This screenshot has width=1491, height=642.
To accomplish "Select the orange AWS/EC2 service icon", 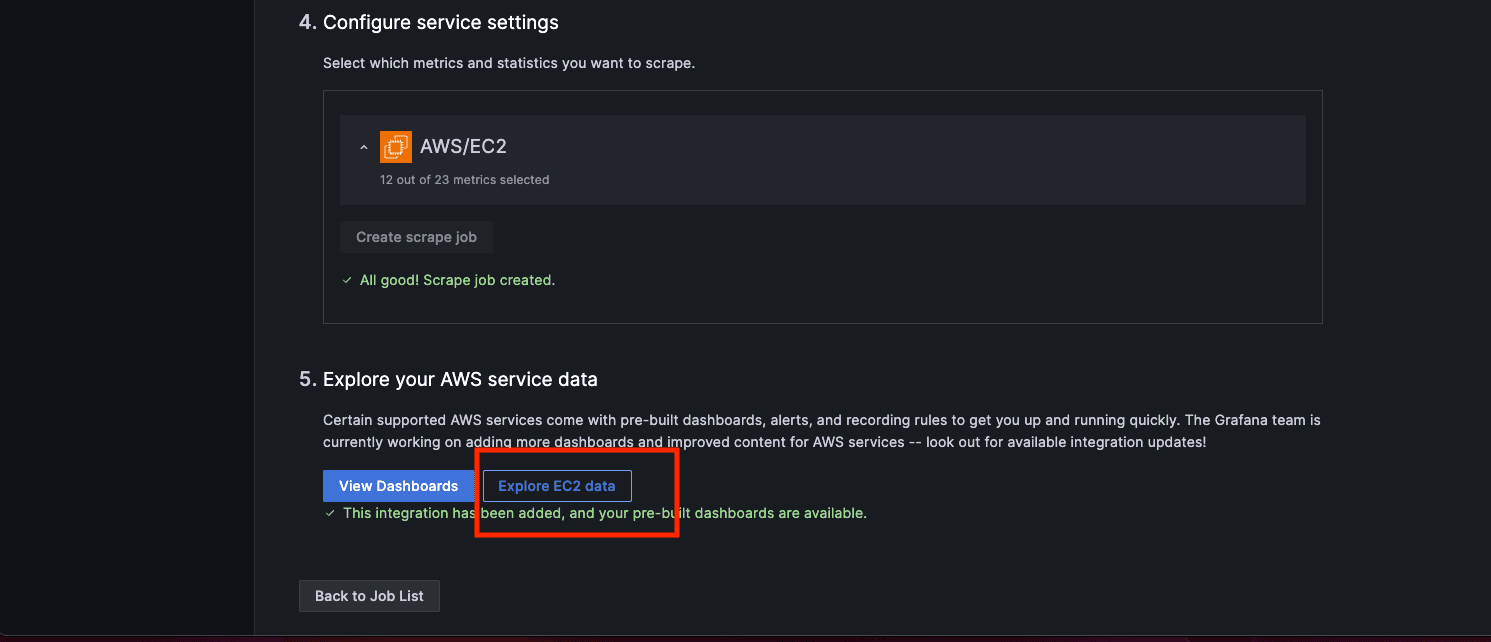I will pos(395,146).
